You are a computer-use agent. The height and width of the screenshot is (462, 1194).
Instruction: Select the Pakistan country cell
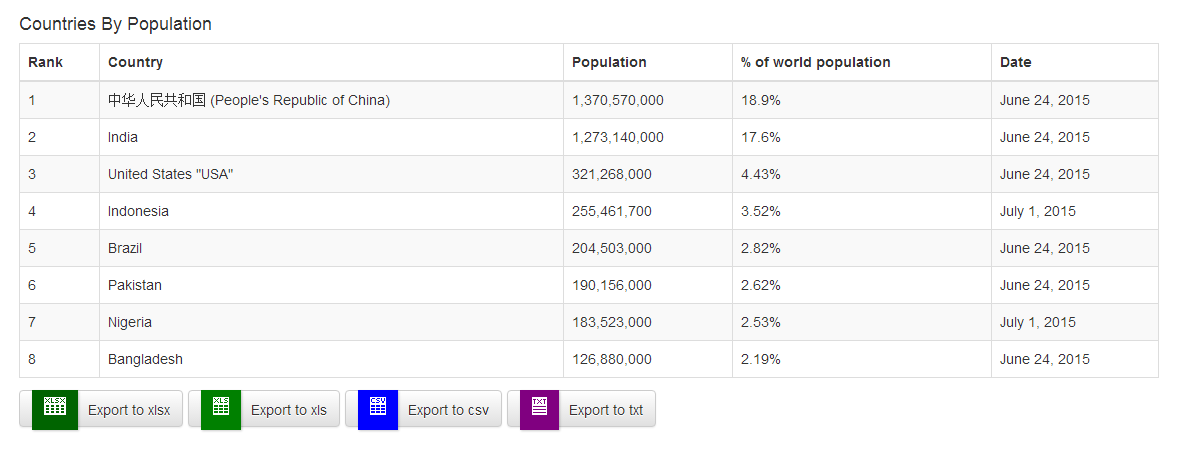pos(331,285)
